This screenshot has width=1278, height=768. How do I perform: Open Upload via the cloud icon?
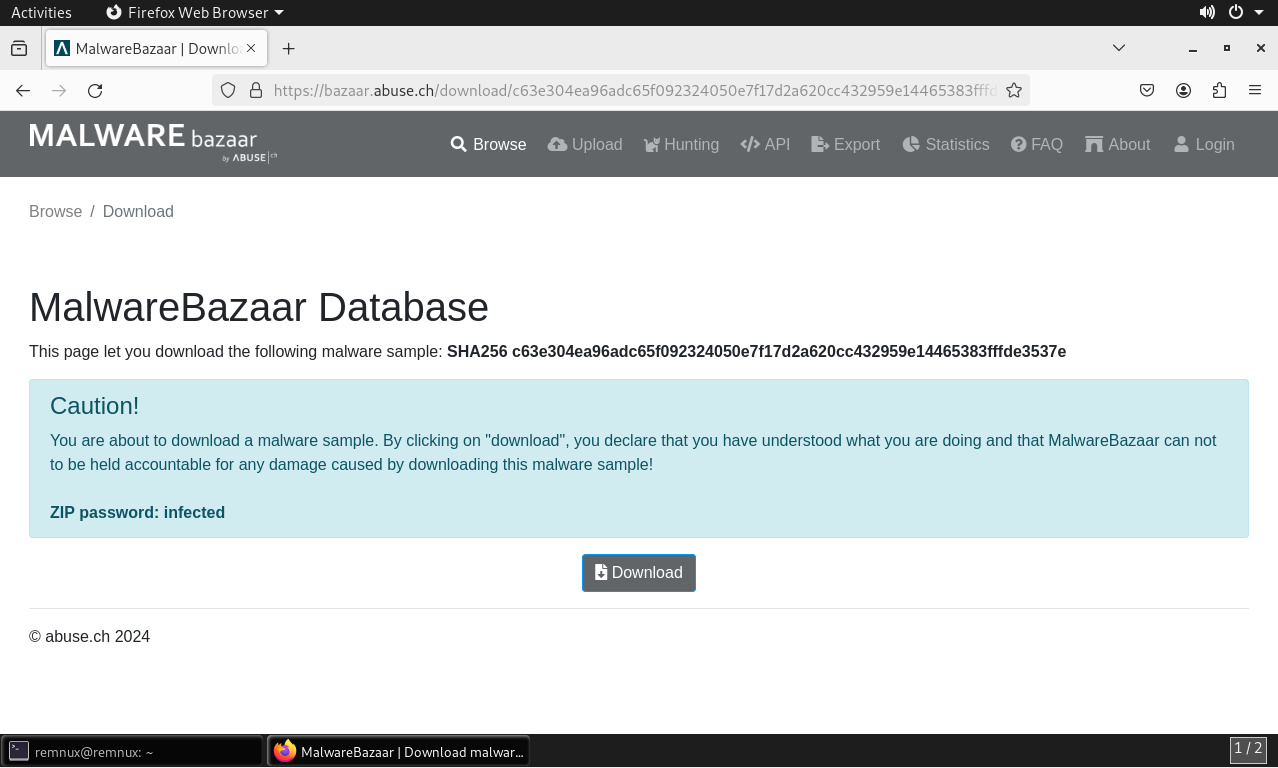(x=558, y=144)
